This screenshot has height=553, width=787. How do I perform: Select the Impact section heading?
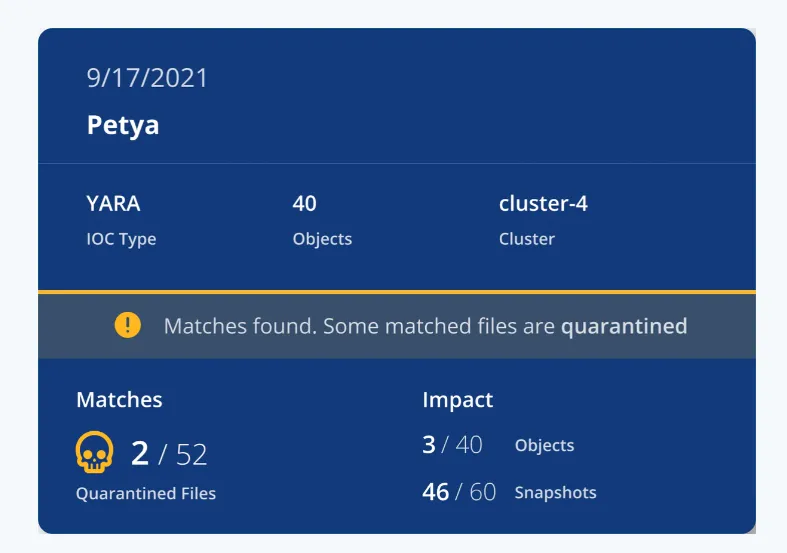point(457,400)
